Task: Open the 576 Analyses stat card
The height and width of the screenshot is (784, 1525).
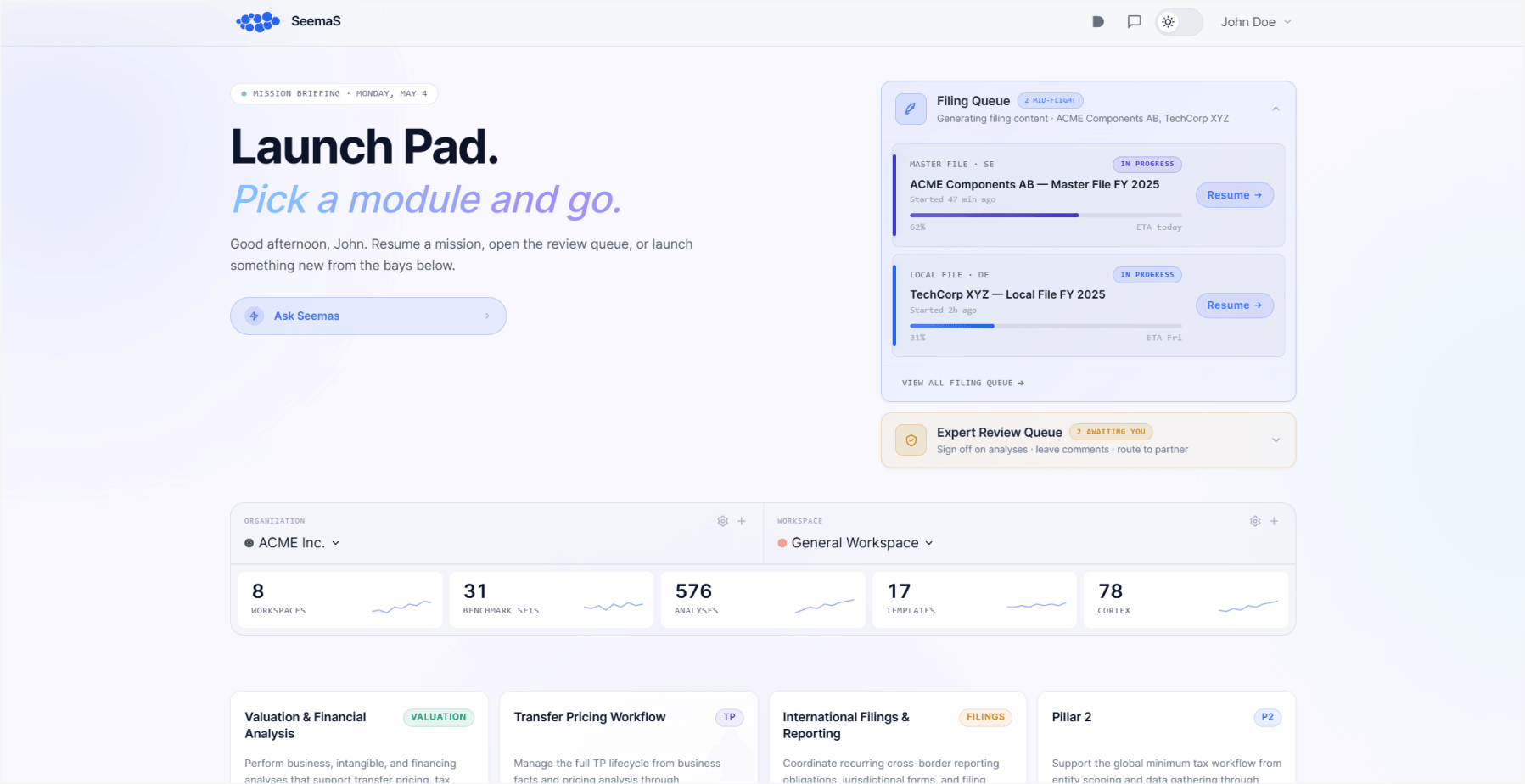Action: [x=763, y=600]
